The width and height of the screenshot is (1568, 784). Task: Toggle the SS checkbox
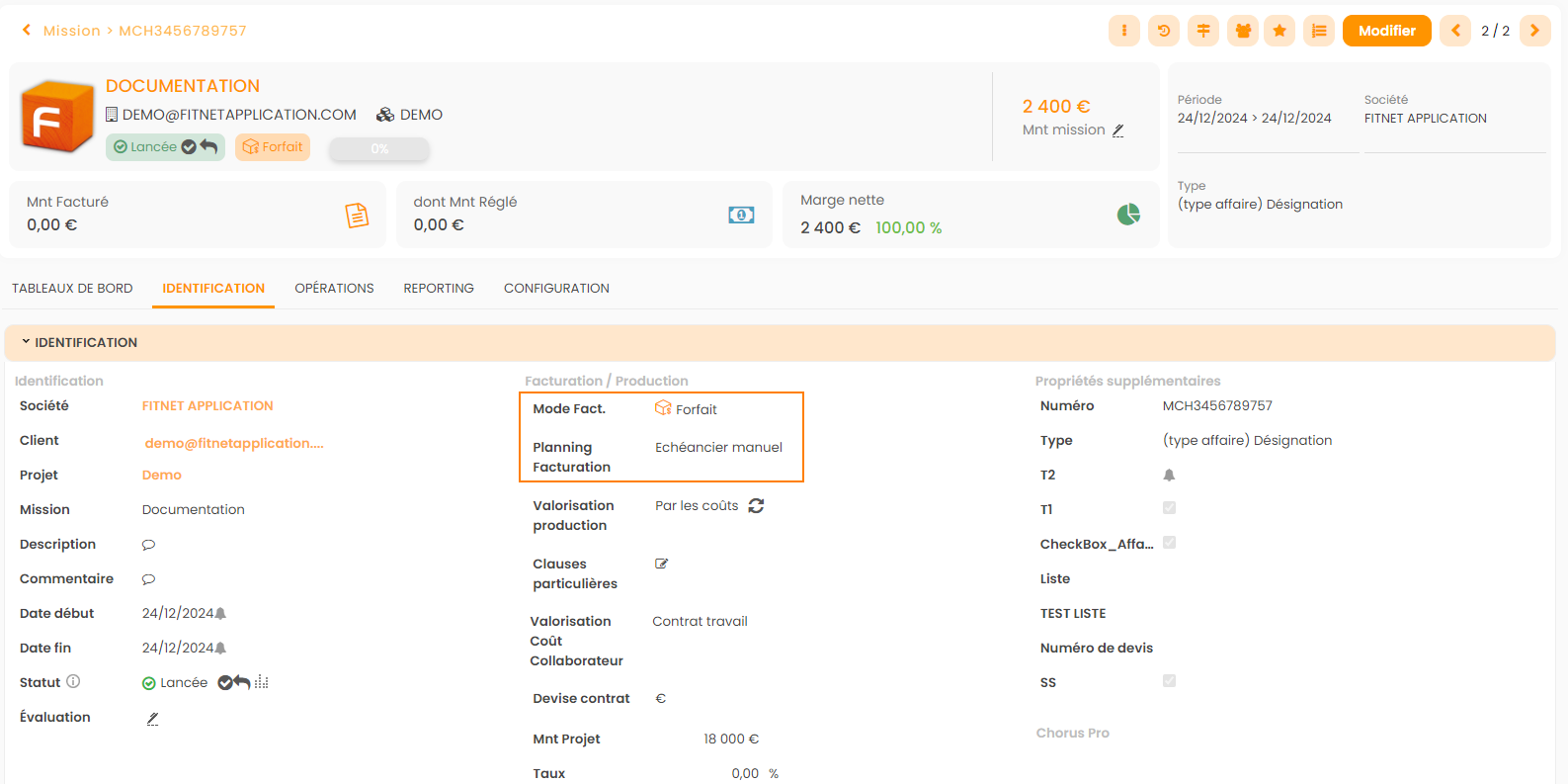click(1169, 681)
